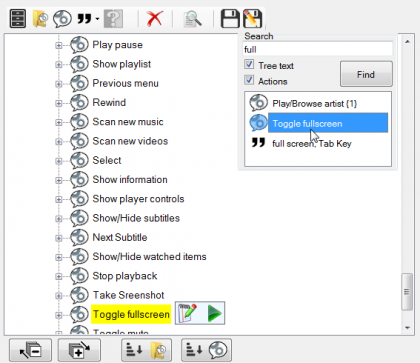Expand the Show information tree node
The image size is (420, 363).
[59, 180]
